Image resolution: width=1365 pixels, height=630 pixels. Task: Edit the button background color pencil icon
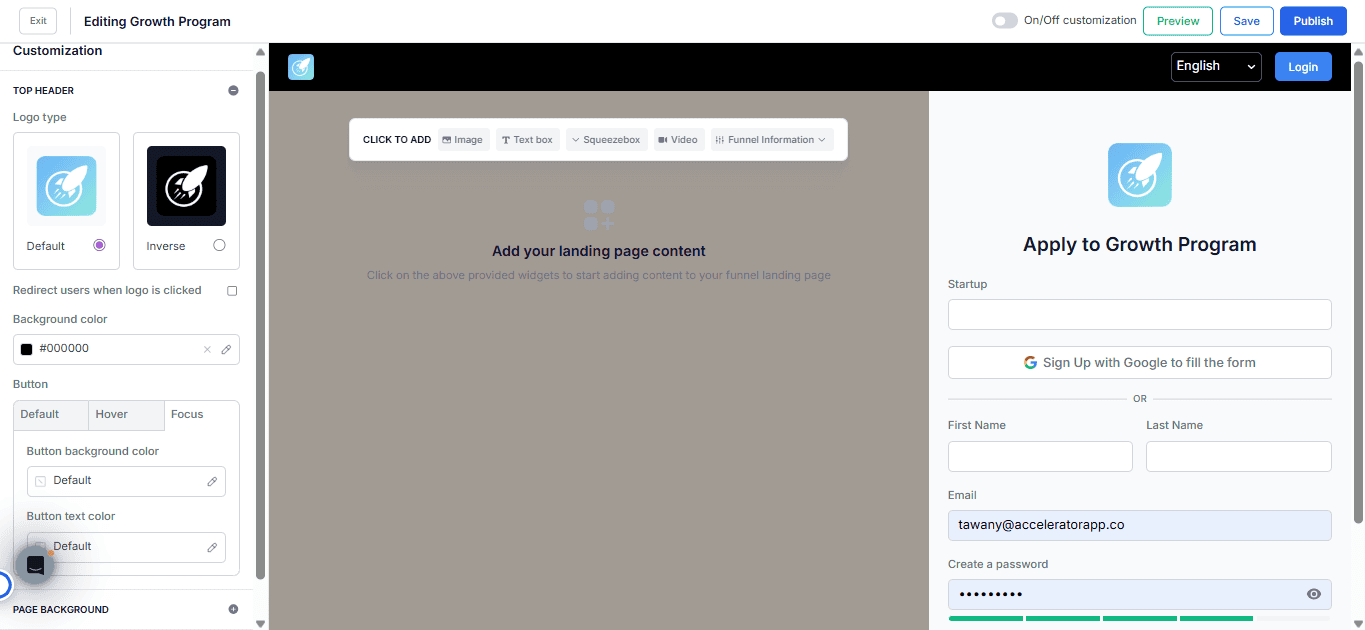(212, 481)
